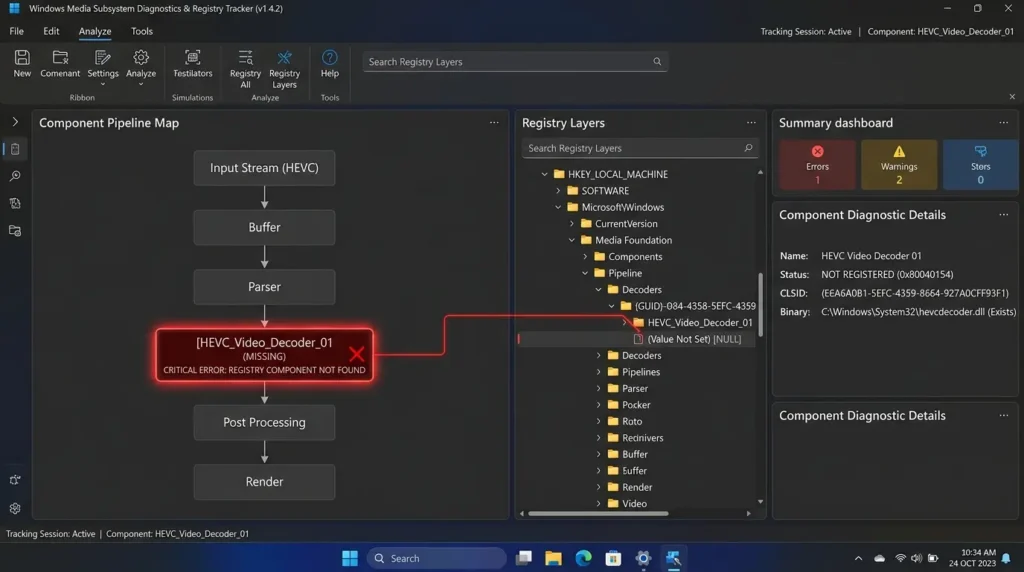This screenshot has width=1024, height=572.
Task: Select the registry history icon in sidebar
Action: [15, 204]
